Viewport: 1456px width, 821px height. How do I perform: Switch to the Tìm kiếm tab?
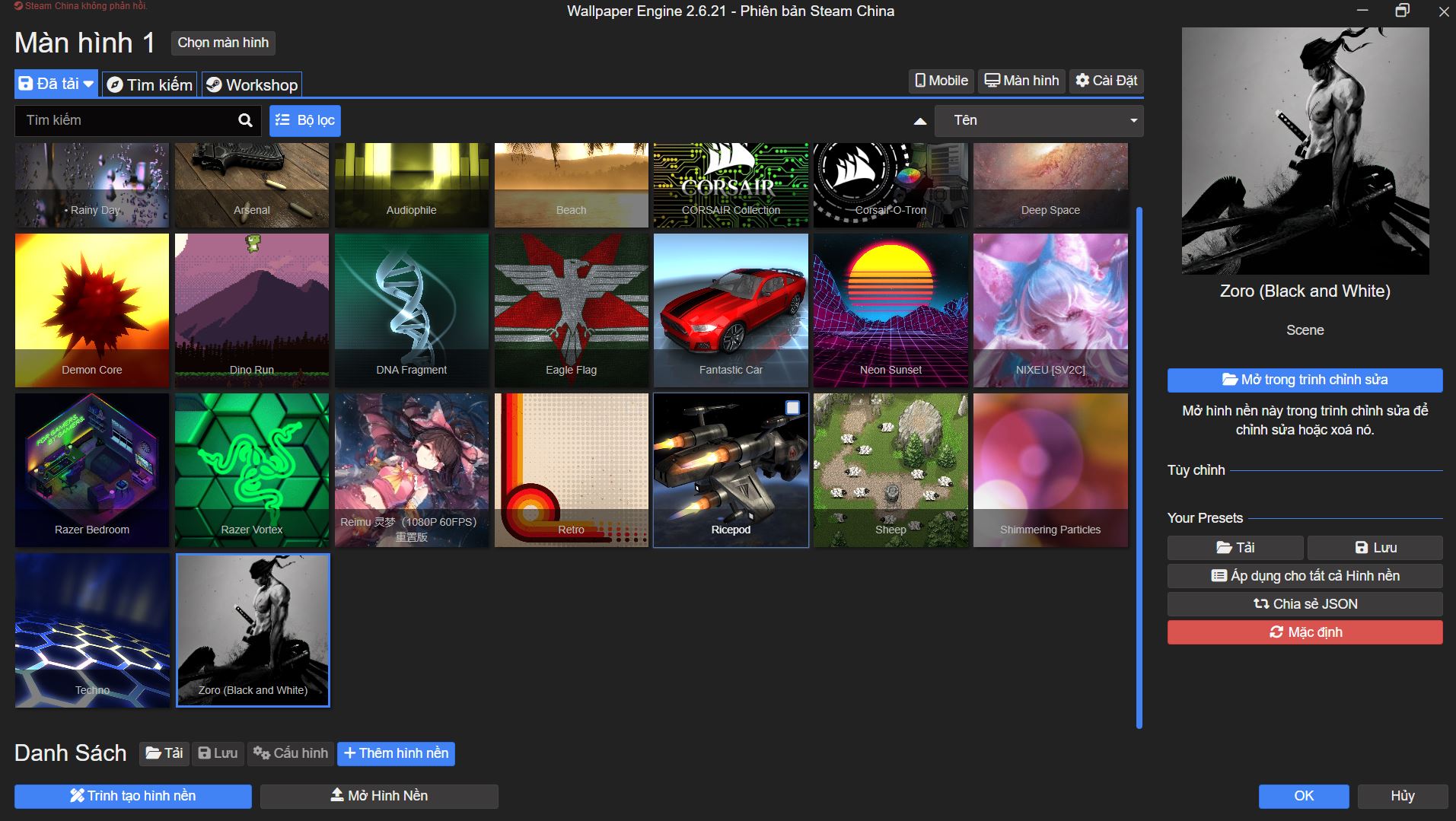(150, 84)
